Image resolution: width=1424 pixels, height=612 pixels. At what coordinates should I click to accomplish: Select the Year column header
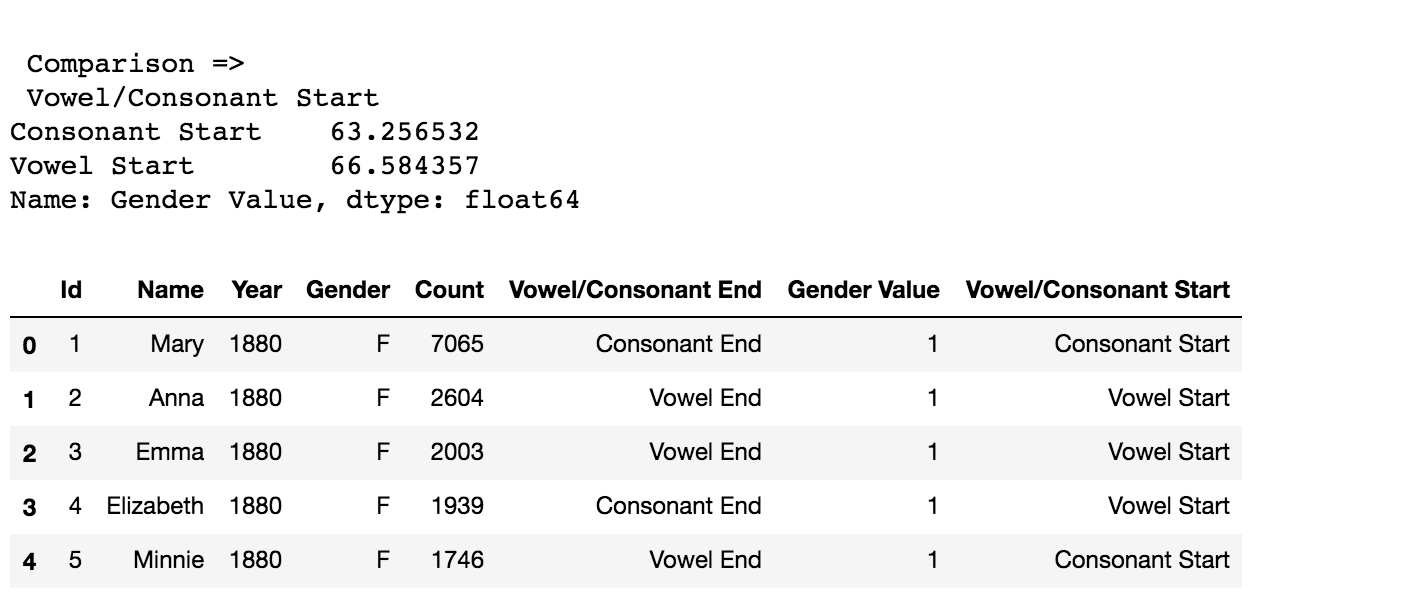point(256,290)
